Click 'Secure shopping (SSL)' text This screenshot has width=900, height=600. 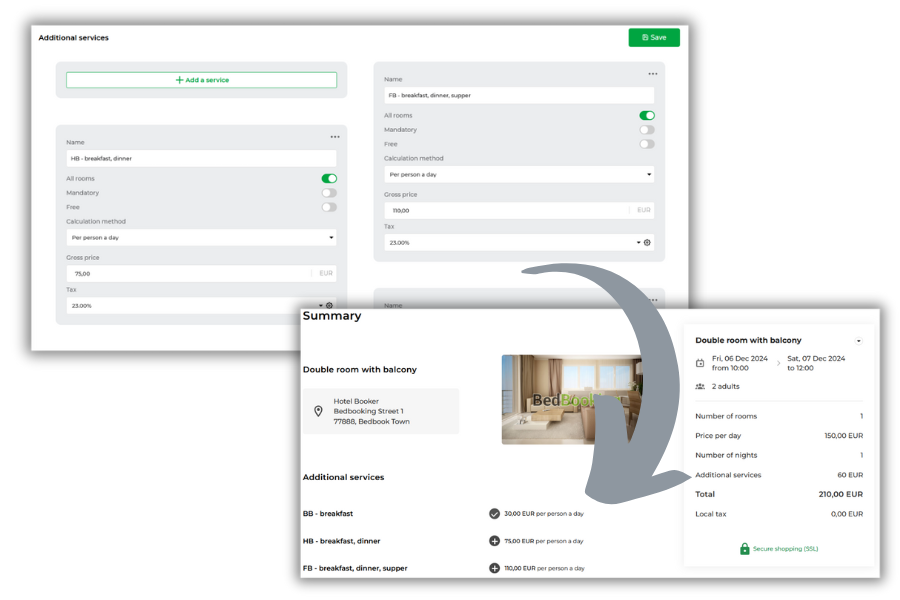(x=786, y=549)
